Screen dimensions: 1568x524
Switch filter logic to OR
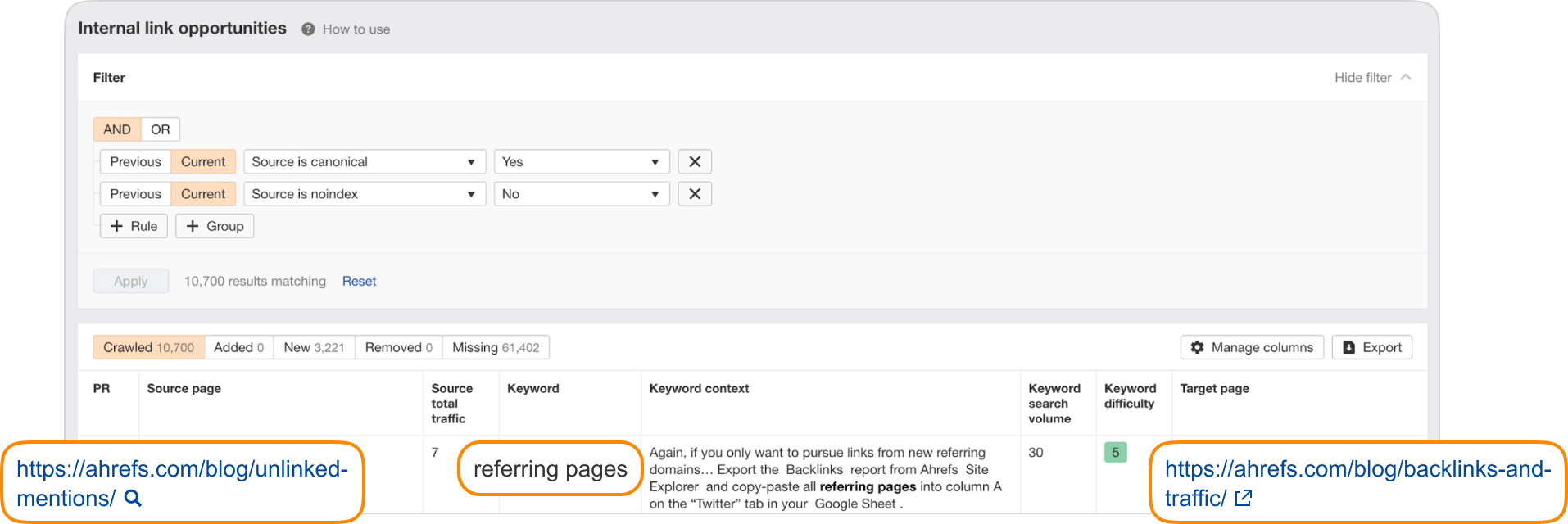[x=160, y=129]
